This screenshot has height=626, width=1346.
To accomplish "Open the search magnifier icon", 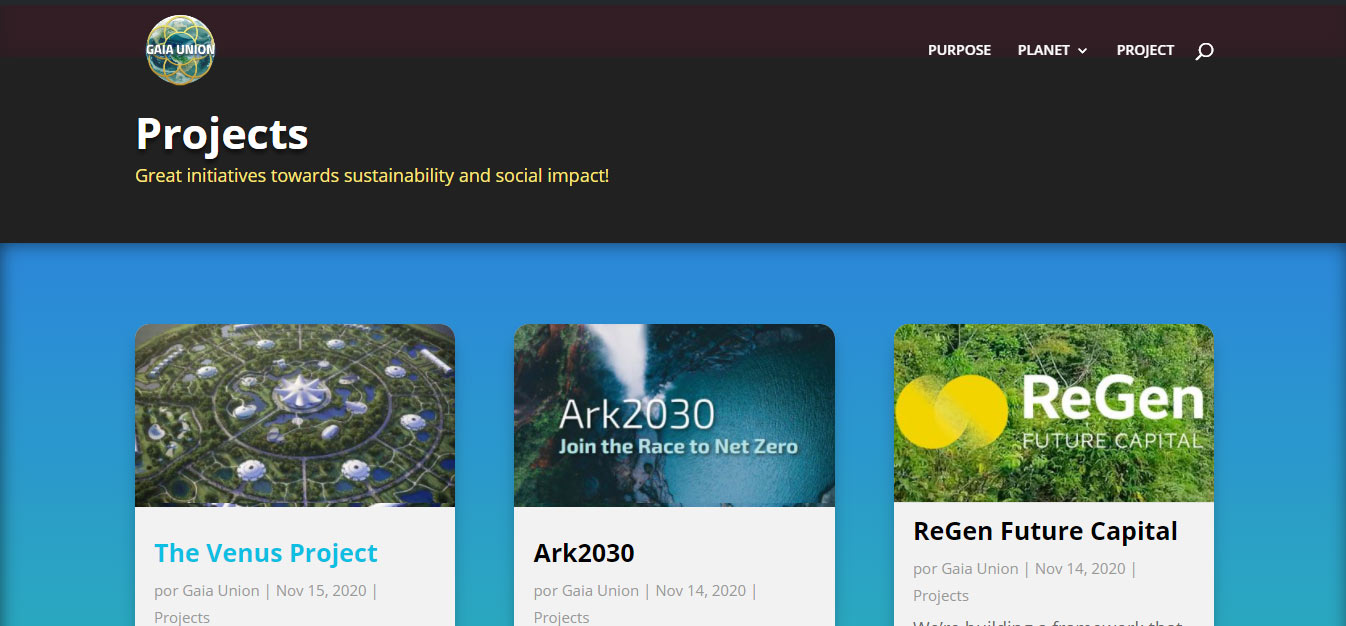I will coord(1204,51).
